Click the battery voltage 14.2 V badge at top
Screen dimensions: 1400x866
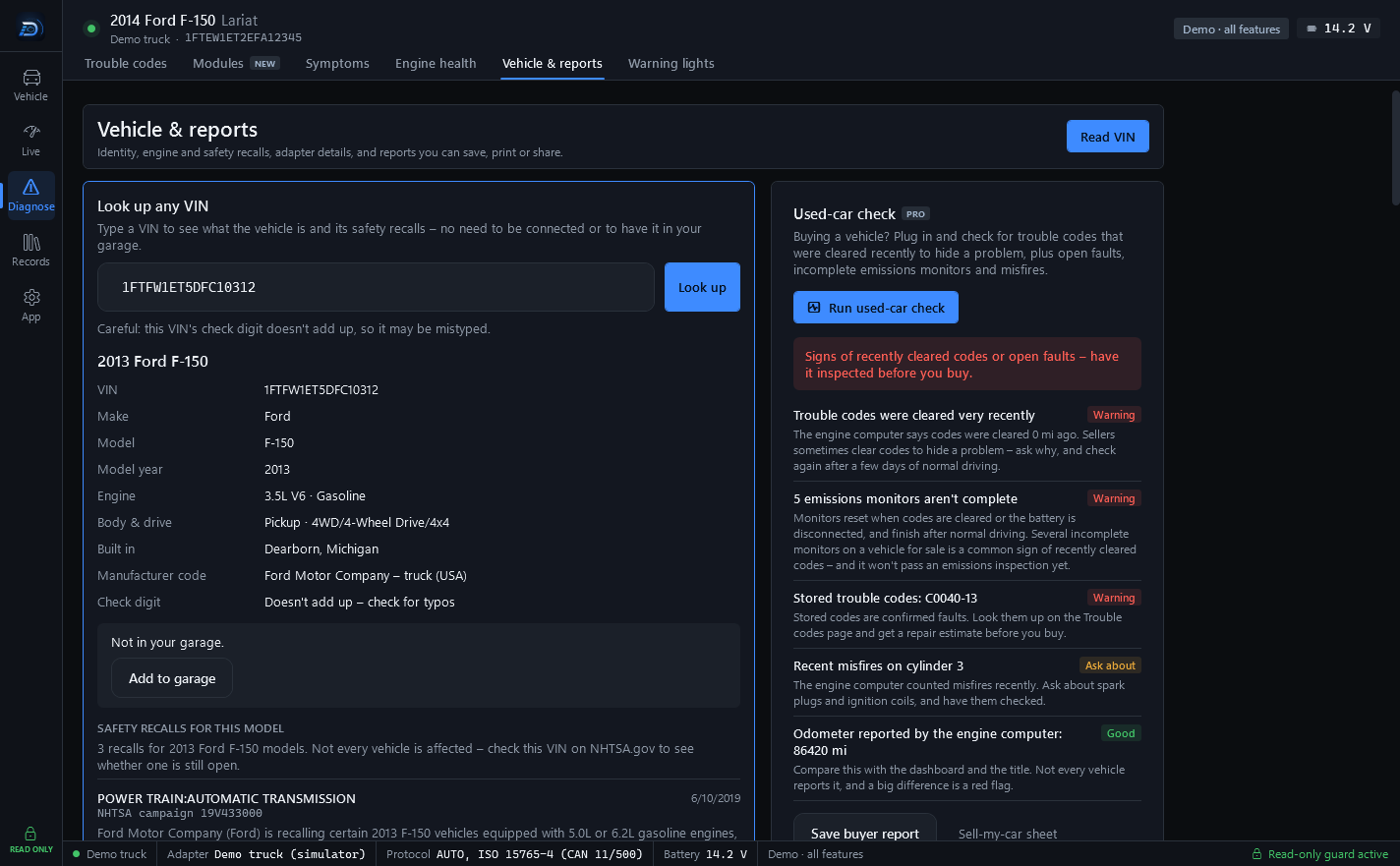coord(1338,29)
